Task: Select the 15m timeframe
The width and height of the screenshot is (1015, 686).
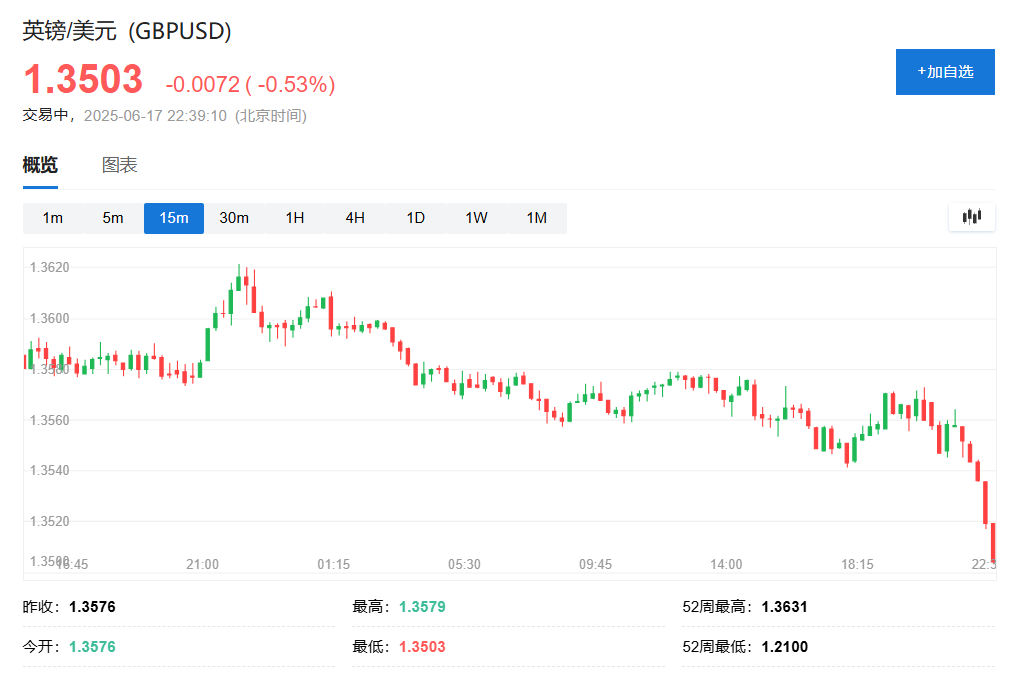Action: click(173, 218)
